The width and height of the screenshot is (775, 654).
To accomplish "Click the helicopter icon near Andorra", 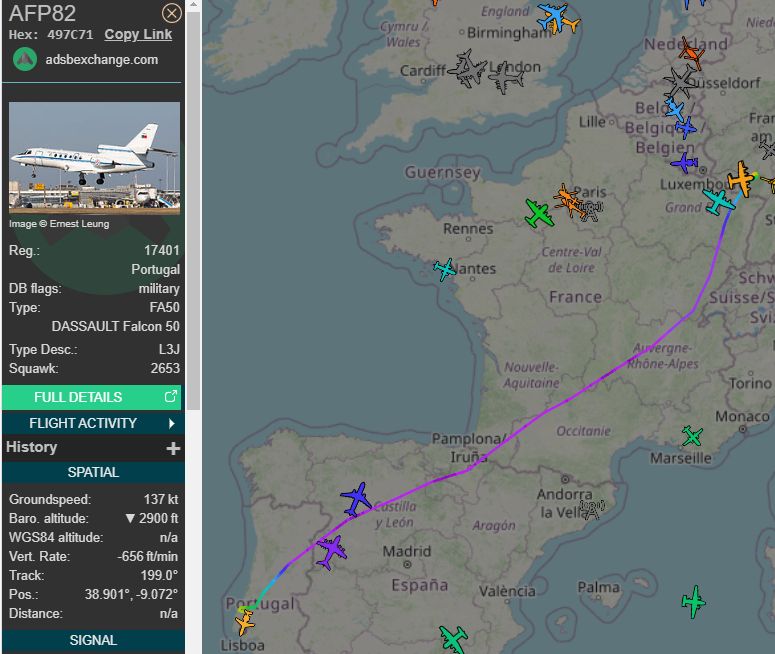I will (592, 510).
